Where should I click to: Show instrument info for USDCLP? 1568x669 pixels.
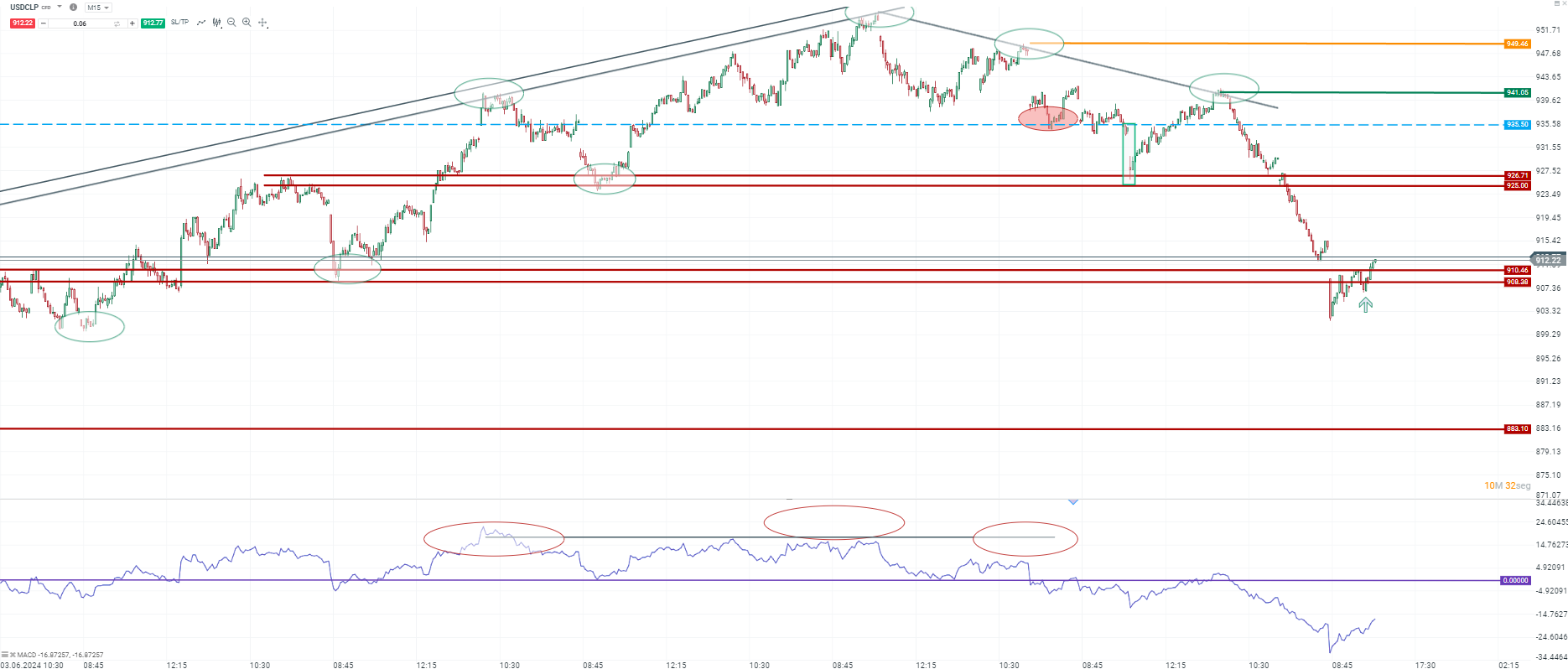coord(74,8)
